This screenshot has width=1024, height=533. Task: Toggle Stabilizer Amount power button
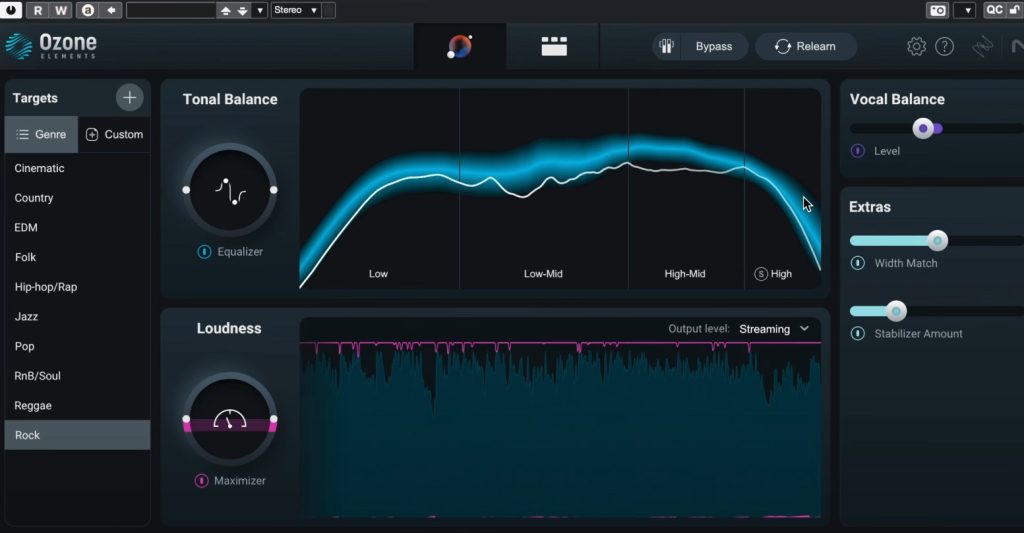tap(857, 333)
